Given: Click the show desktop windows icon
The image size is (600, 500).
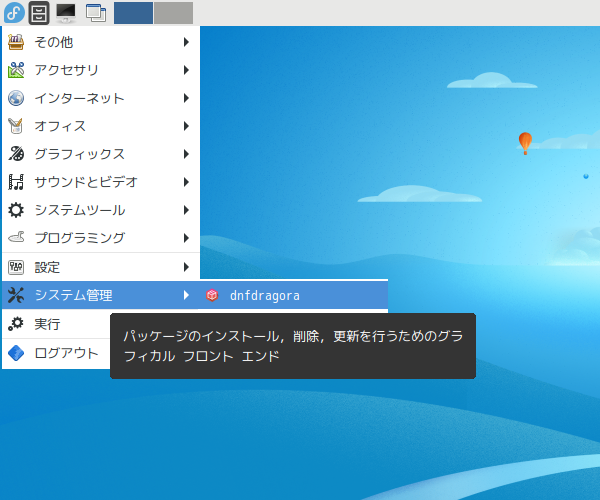Looking at the screenshot, I should [x=96, y=13].
